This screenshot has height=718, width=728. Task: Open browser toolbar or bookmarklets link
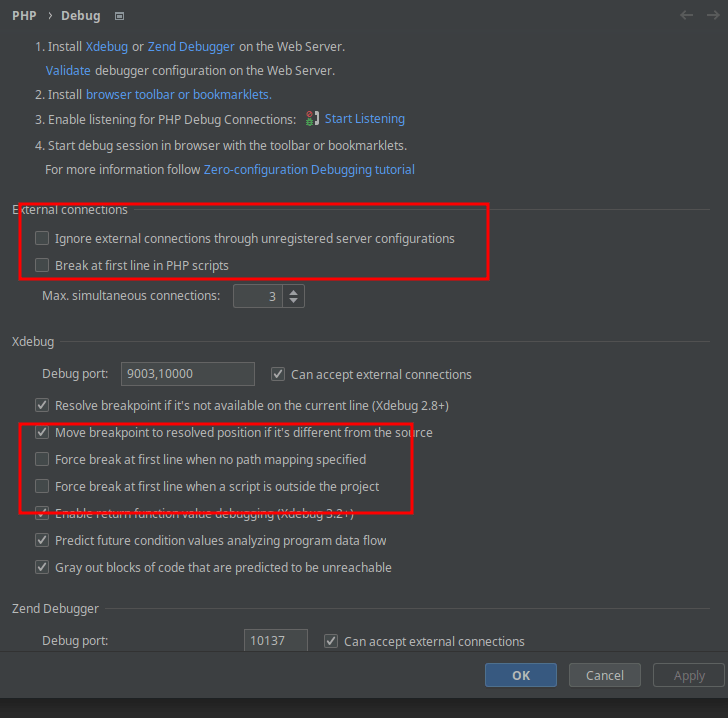pos(179,95)
